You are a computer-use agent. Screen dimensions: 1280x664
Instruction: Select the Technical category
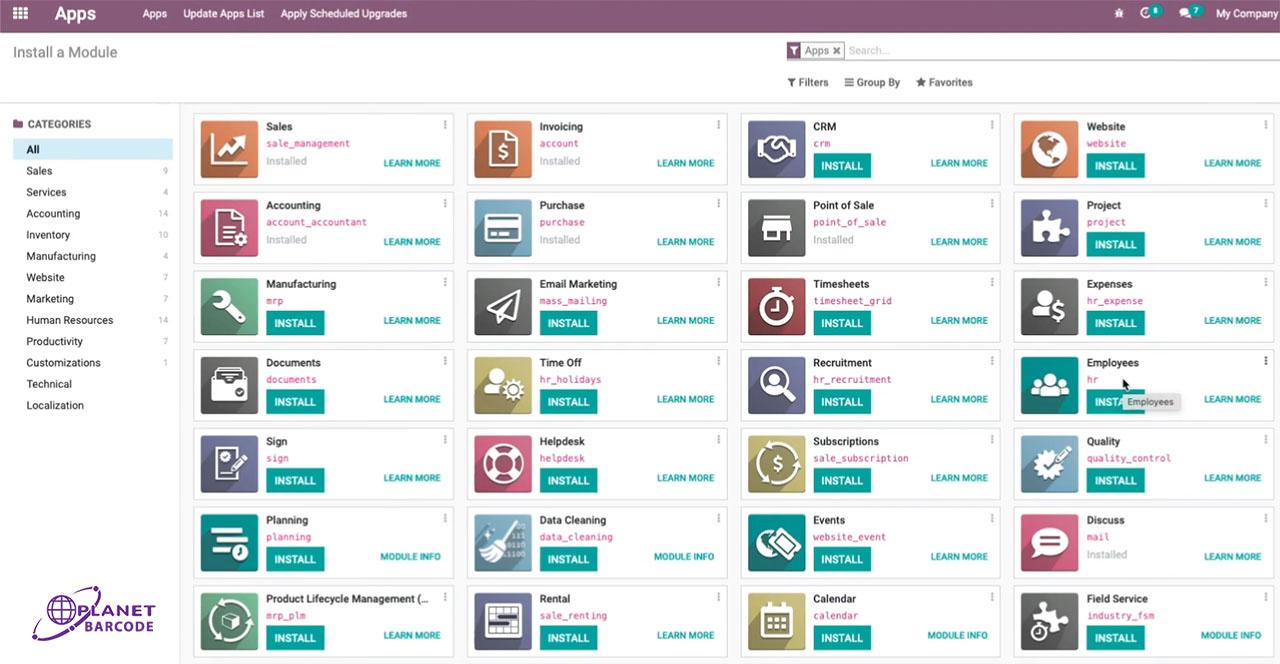click(x=93, y=384)
